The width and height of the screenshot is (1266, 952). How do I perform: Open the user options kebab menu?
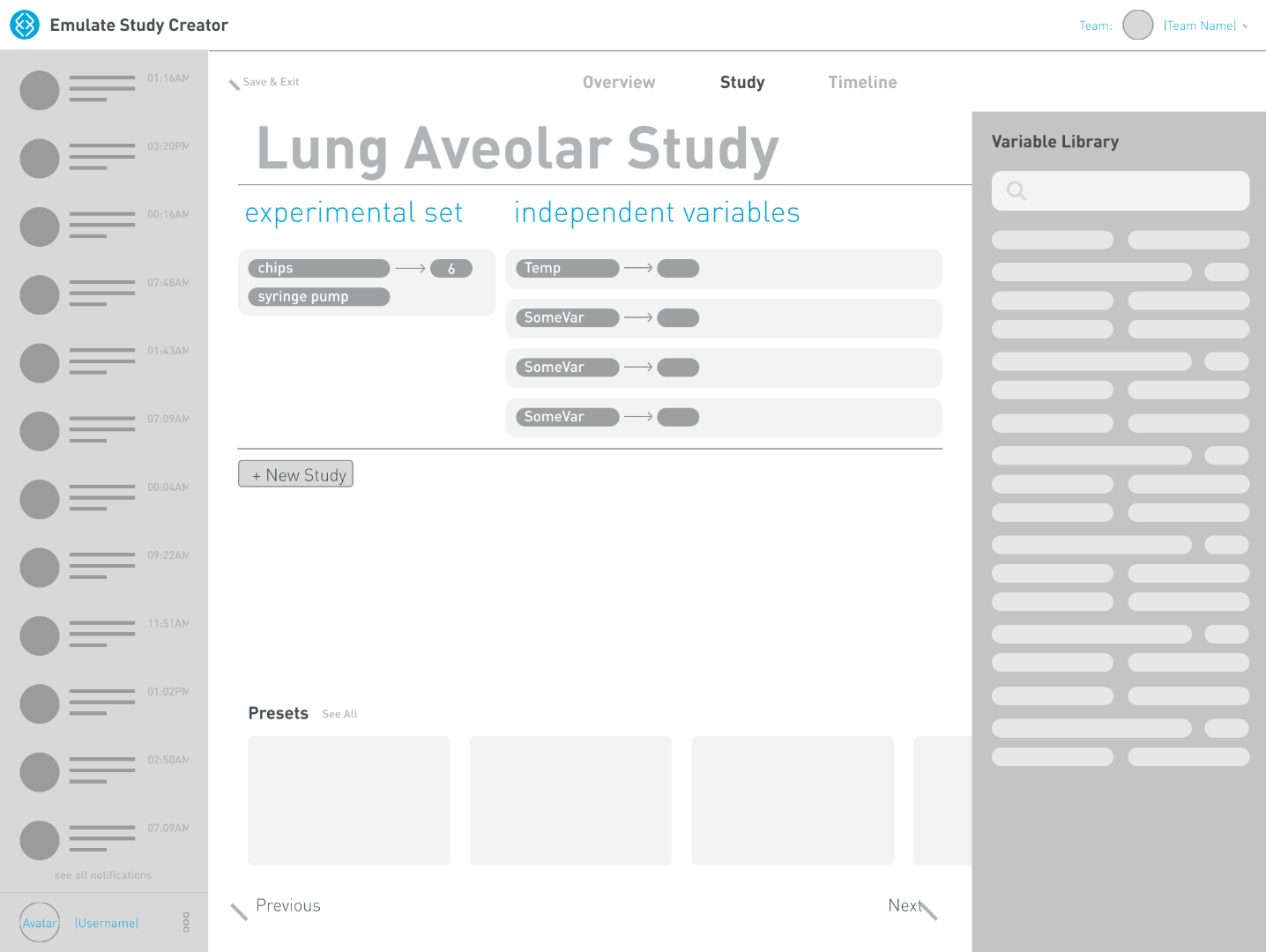[x=186, y=922]
